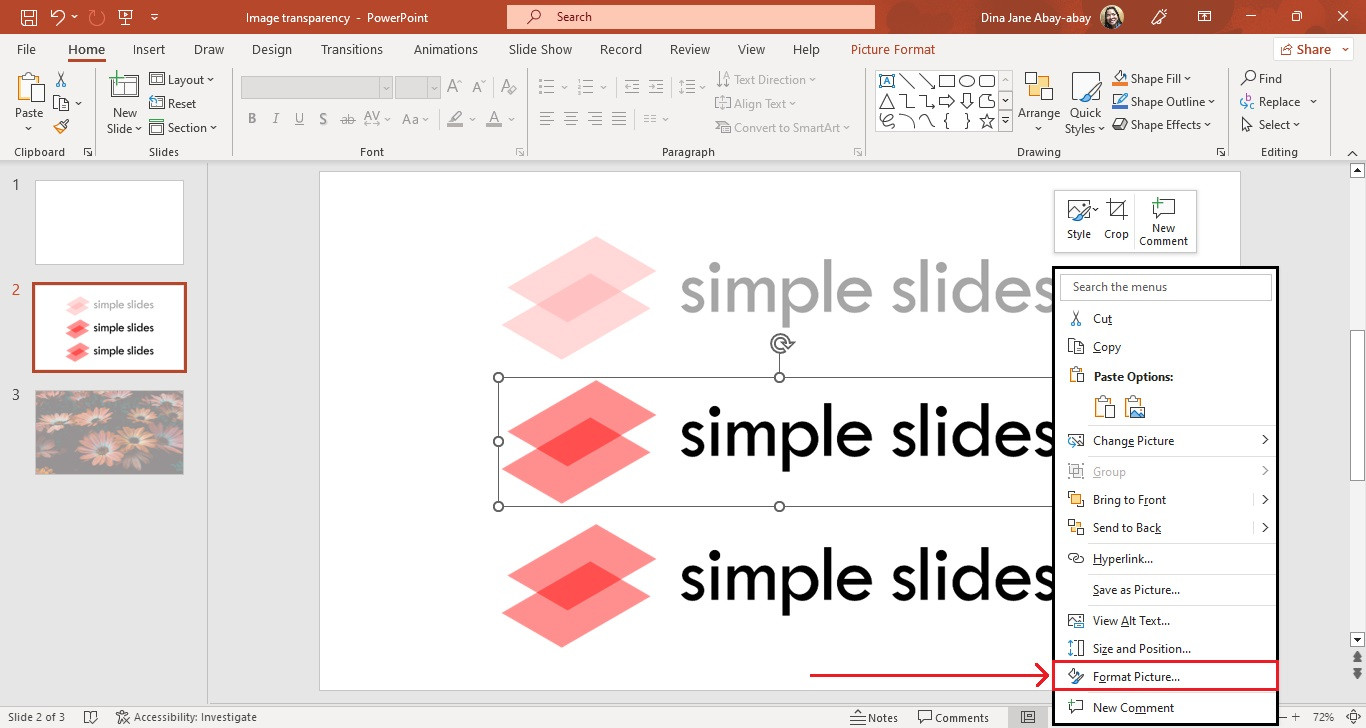Open Style option in mini toolbar
The image size is (1366, 728).
click(x=1079, y=220)
